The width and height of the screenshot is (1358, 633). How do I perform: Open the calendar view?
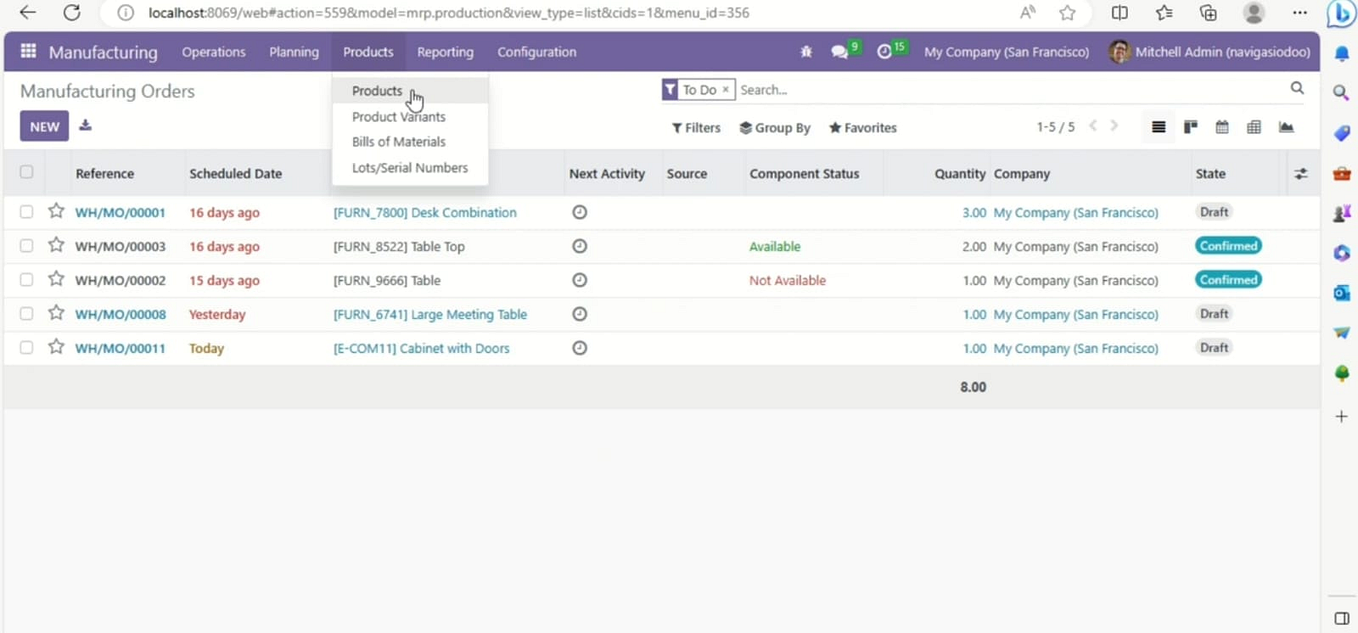[1222, 127]
